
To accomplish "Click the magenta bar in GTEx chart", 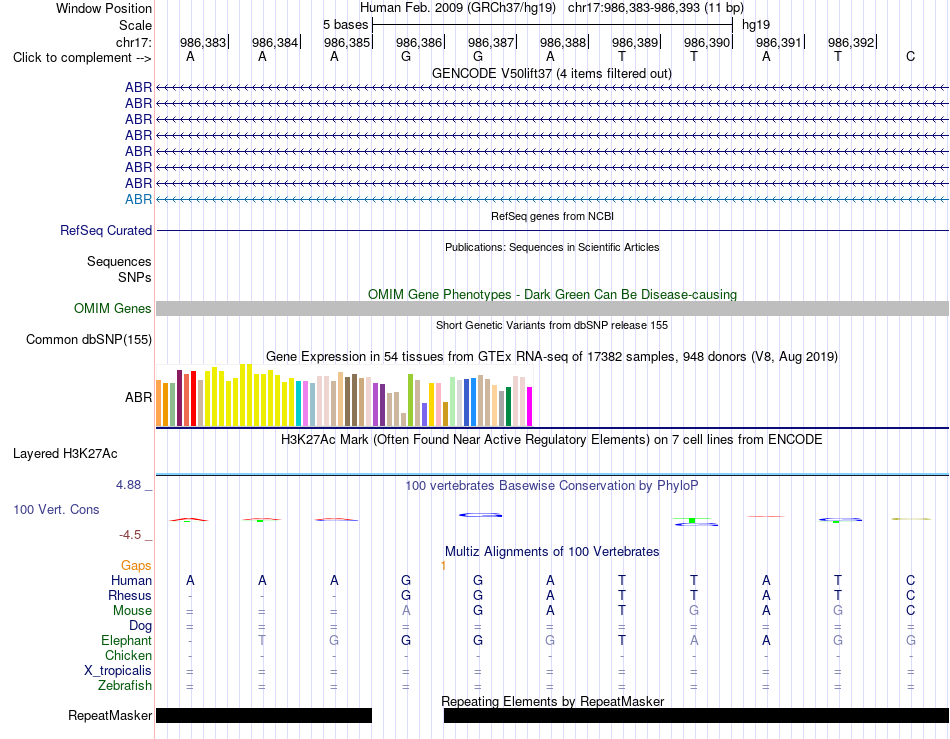I will (530, 407).
